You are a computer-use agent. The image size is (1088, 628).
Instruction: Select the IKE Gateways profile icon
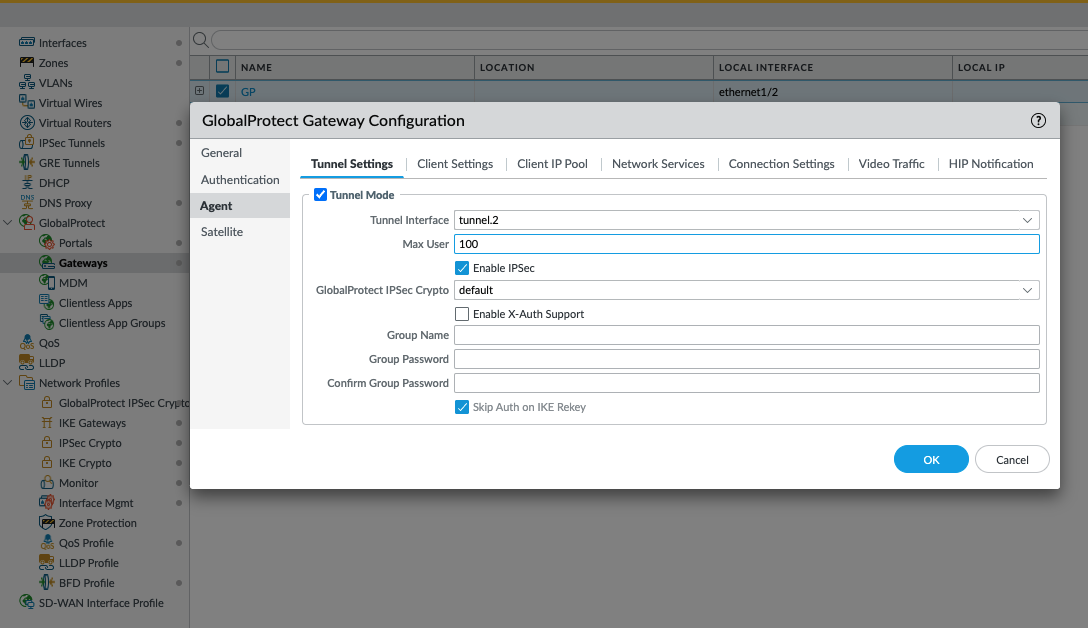pos(48,422)
